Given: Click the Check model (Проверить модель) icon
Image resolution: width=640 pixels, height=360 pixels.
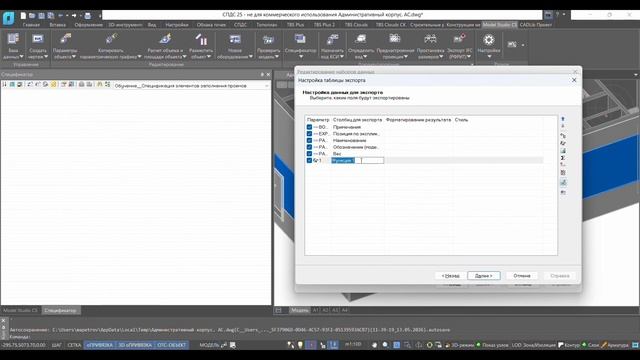Looking at the screenshot, I should (x=268, y=39).
